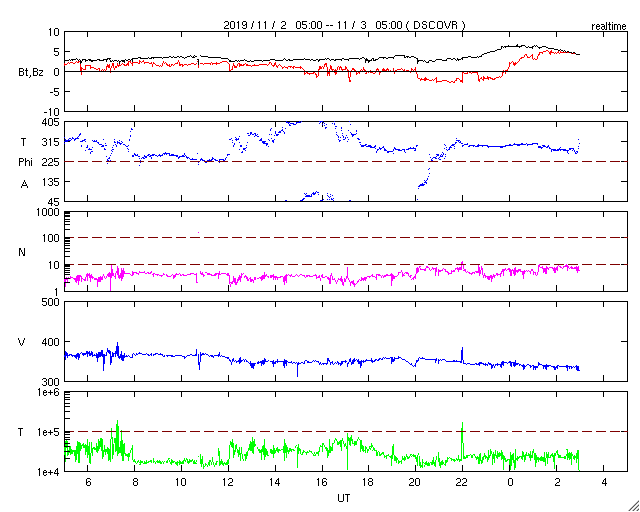Select the V velocity axis label
This screenshot has width=640, height=512.
[22, 342]
